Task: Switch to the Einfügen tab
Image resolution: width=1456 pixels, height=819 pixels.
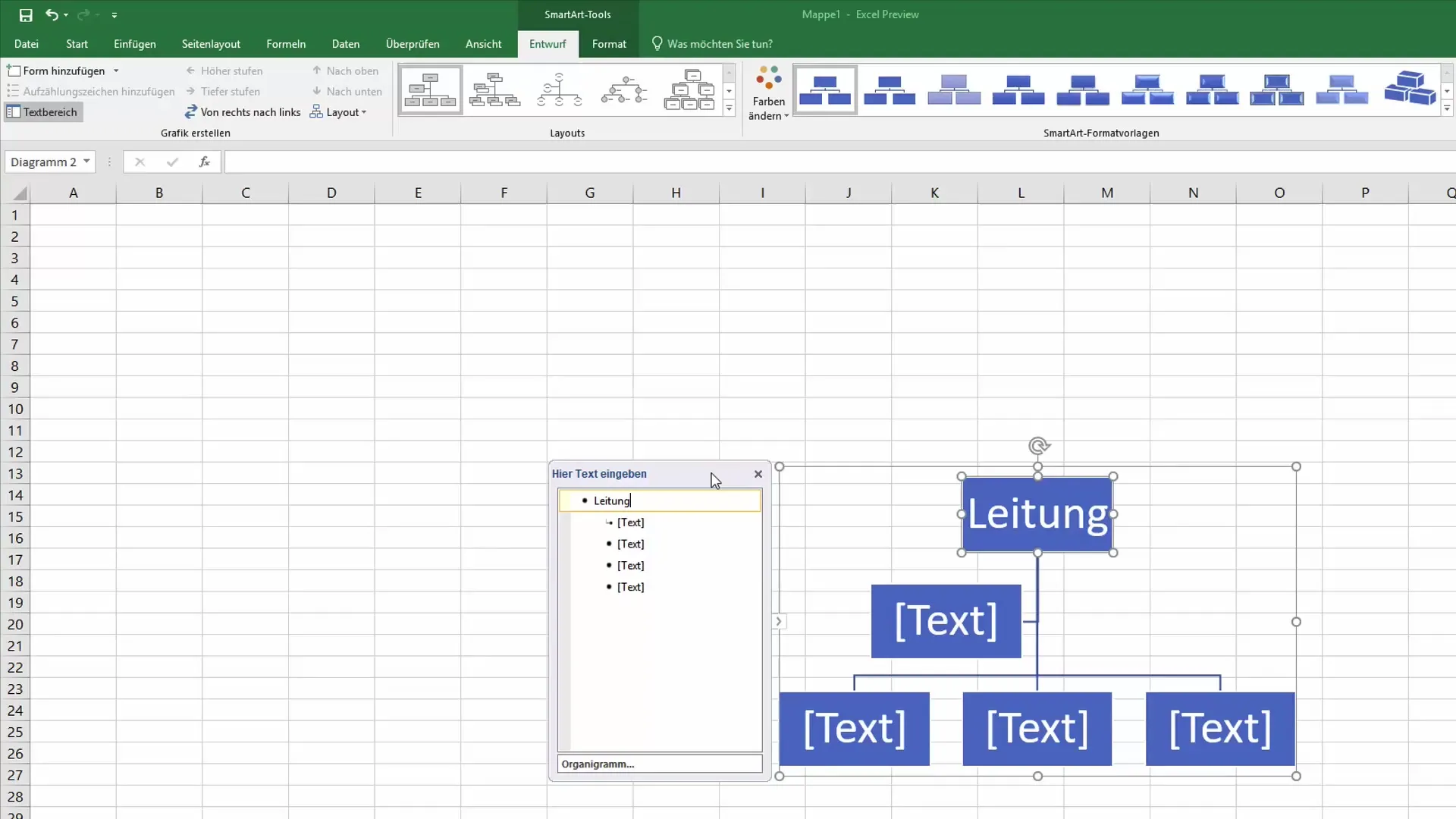Action: click(135, 44)
